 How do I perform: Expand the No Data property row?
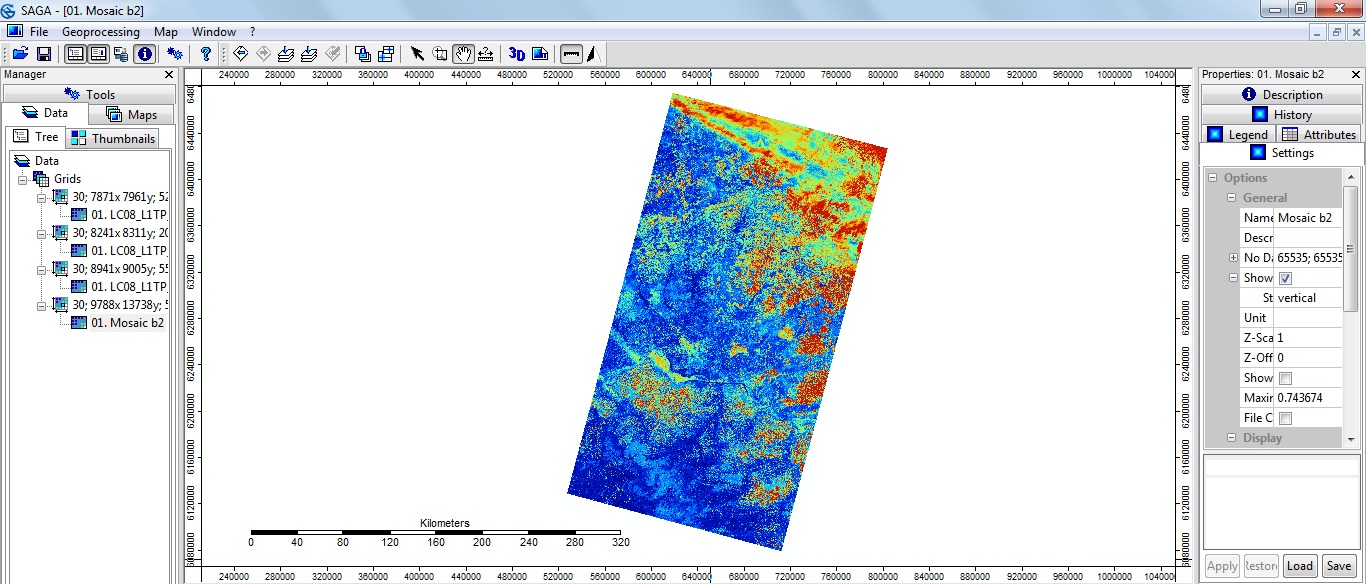[1234, 258]
